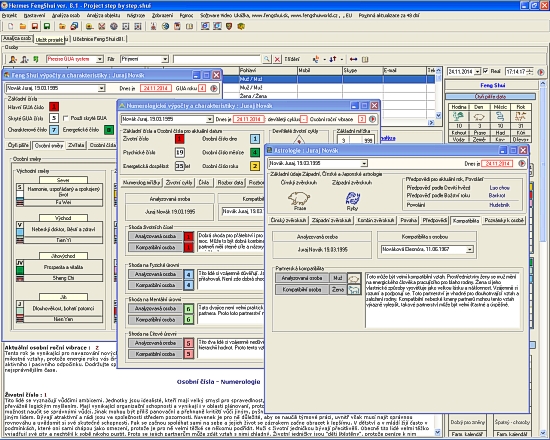Open the Precise GUA system dropdown

[x=100, y=59]
